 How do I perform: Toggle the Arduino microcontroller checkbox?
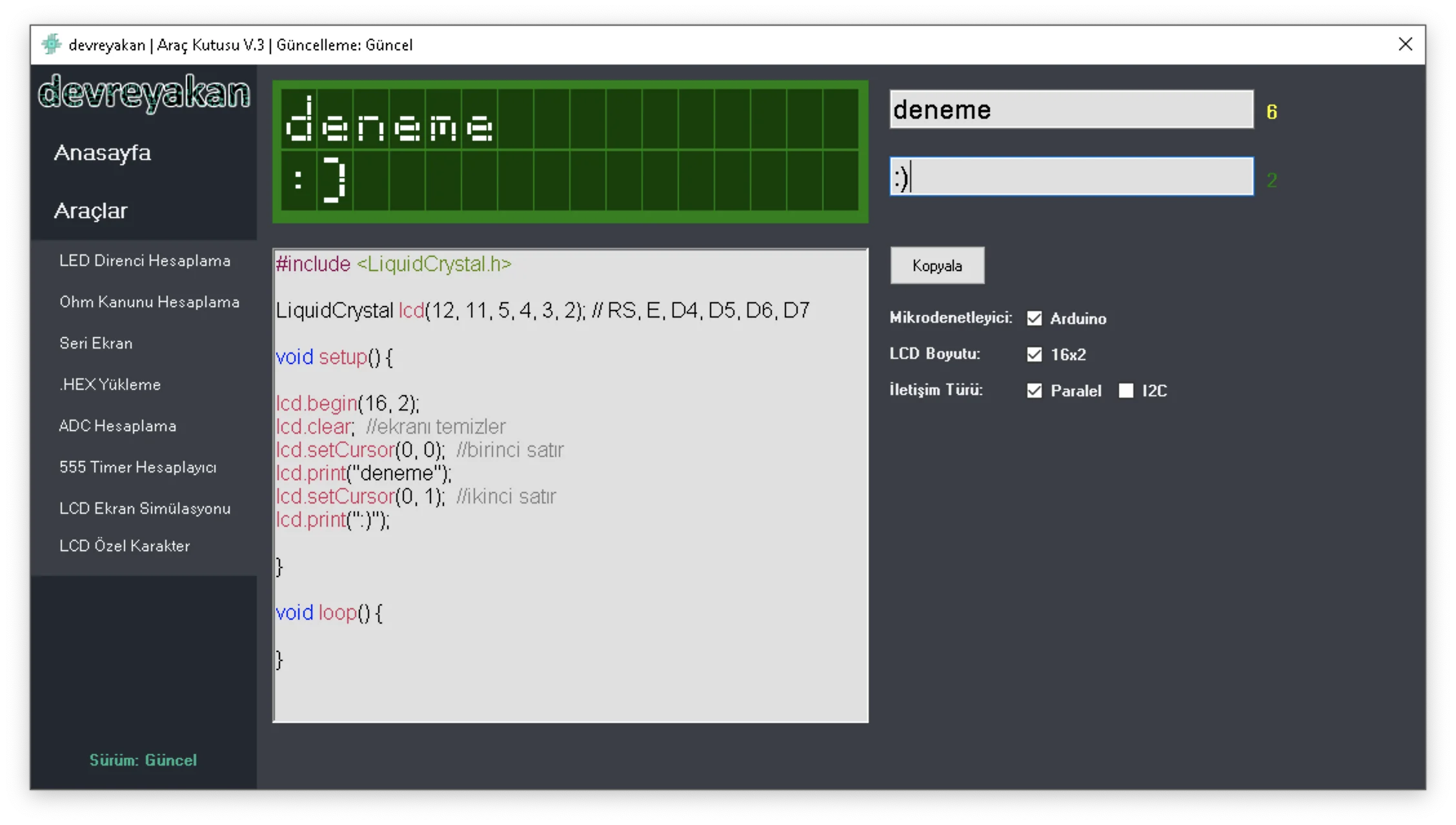point(1034,318)
